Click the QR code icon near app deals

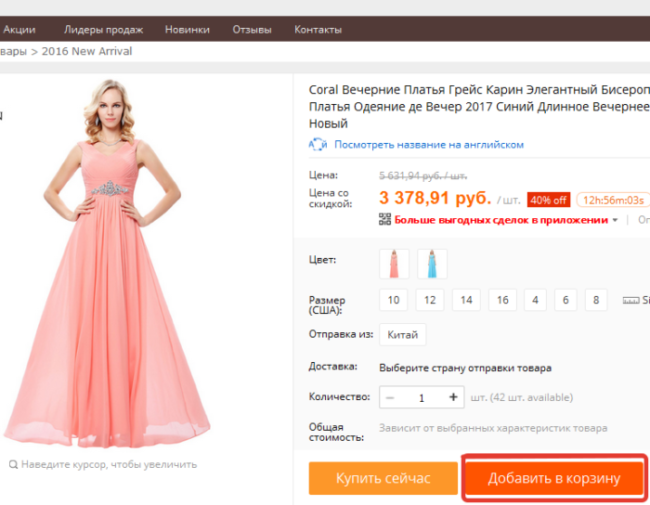(x=385, y=219)
